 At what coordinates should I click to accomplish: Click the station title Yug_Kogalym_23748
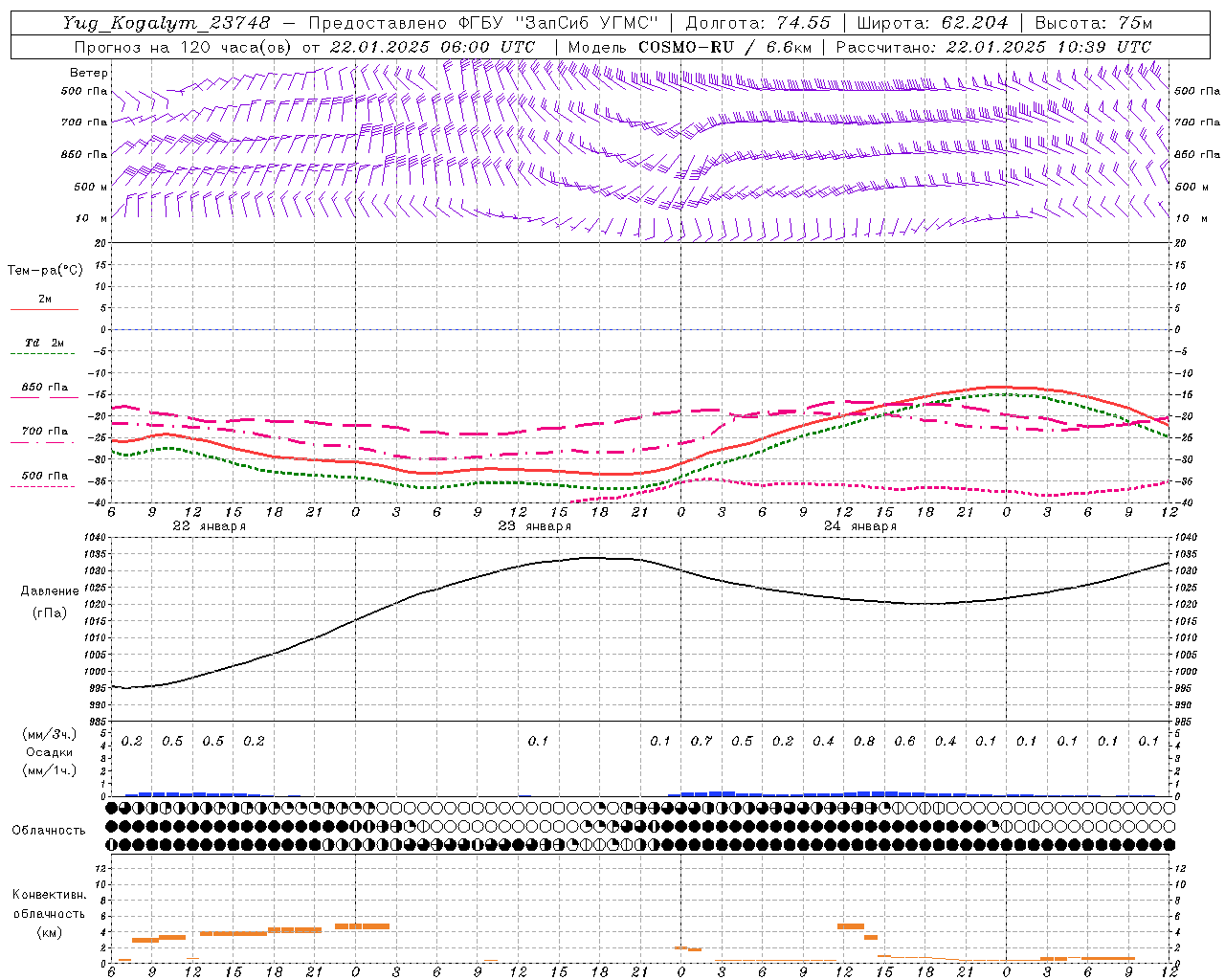coord(167,23)
